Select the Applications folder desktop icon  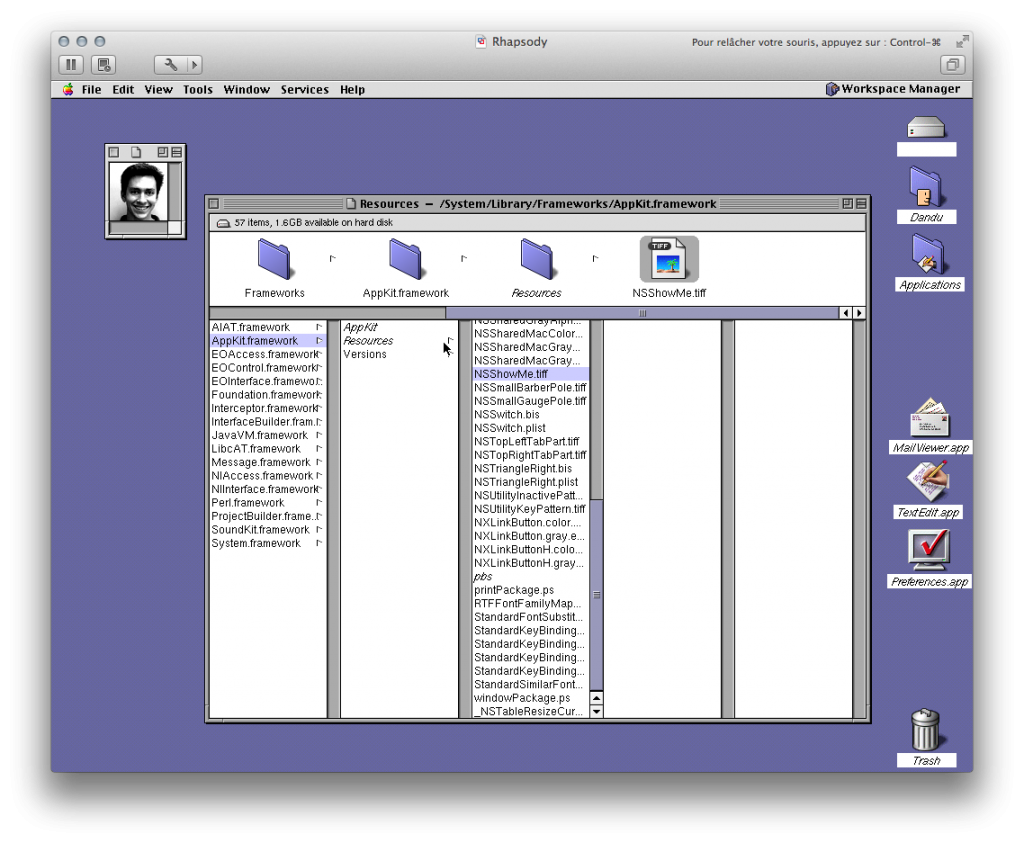coord(929,255)
